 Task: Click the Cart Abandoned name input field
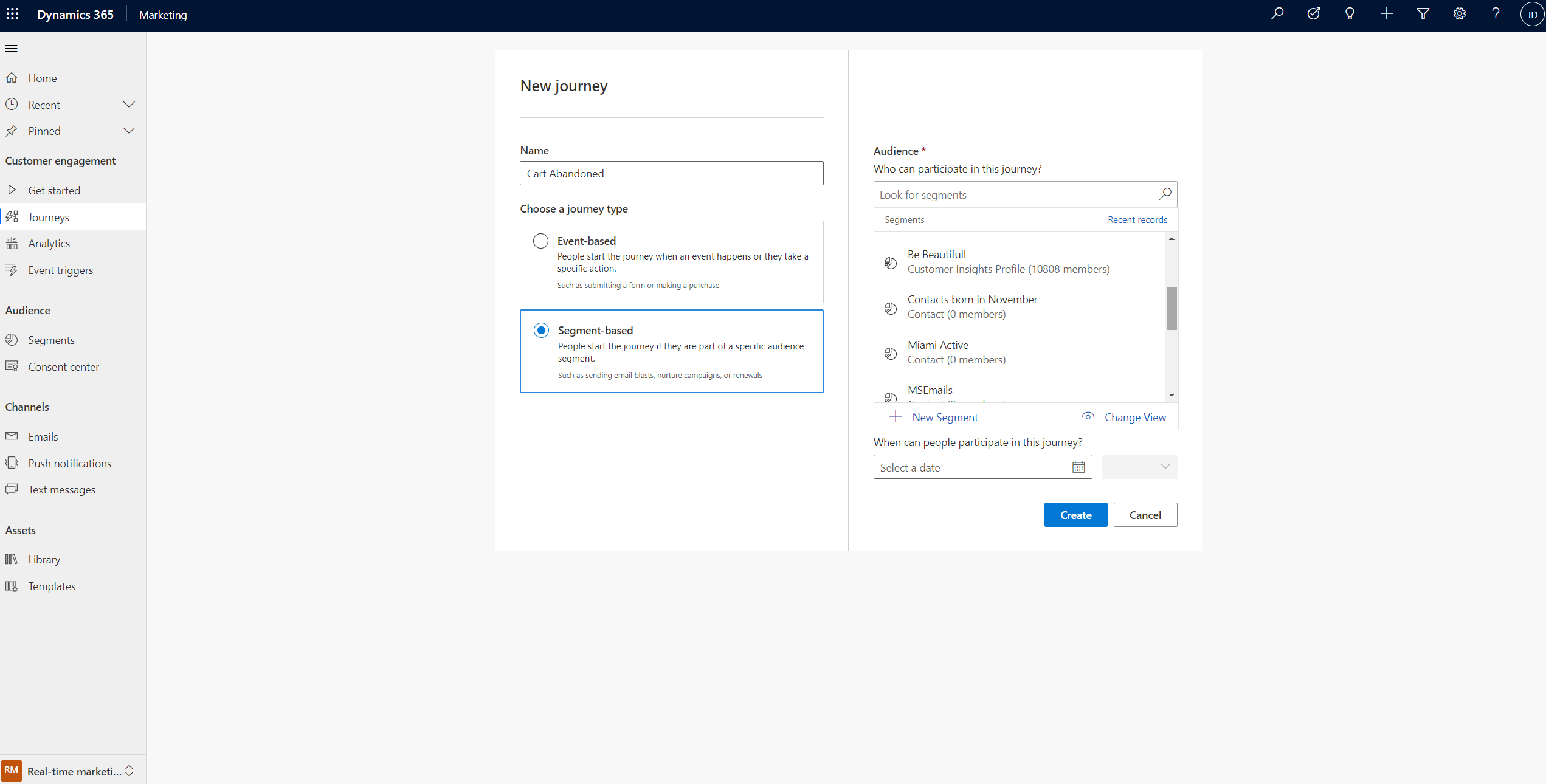click(672, 173)
